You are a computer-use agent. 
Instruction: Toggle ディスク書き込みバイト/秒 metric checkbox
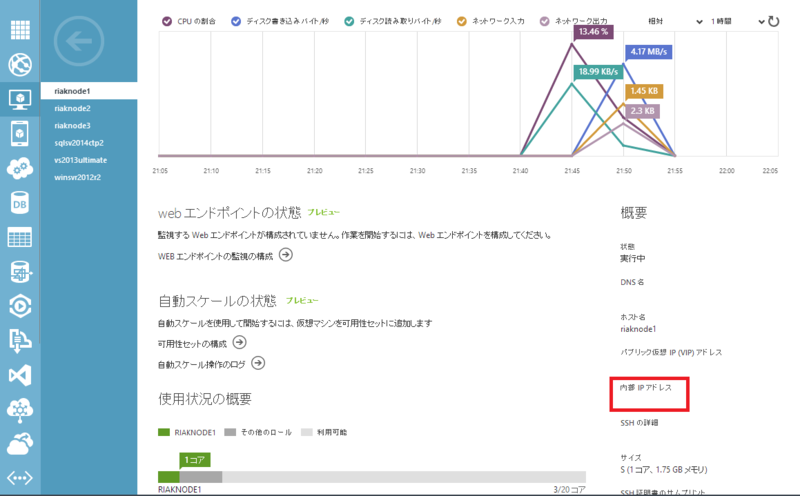coord(236,21)
